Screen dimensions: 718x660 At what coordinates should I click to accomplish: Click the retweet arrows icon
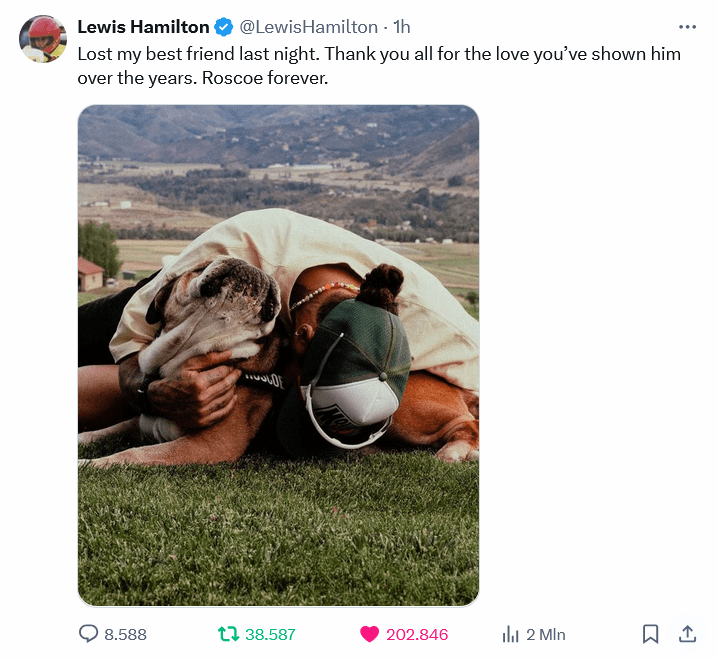coord(228,634)
